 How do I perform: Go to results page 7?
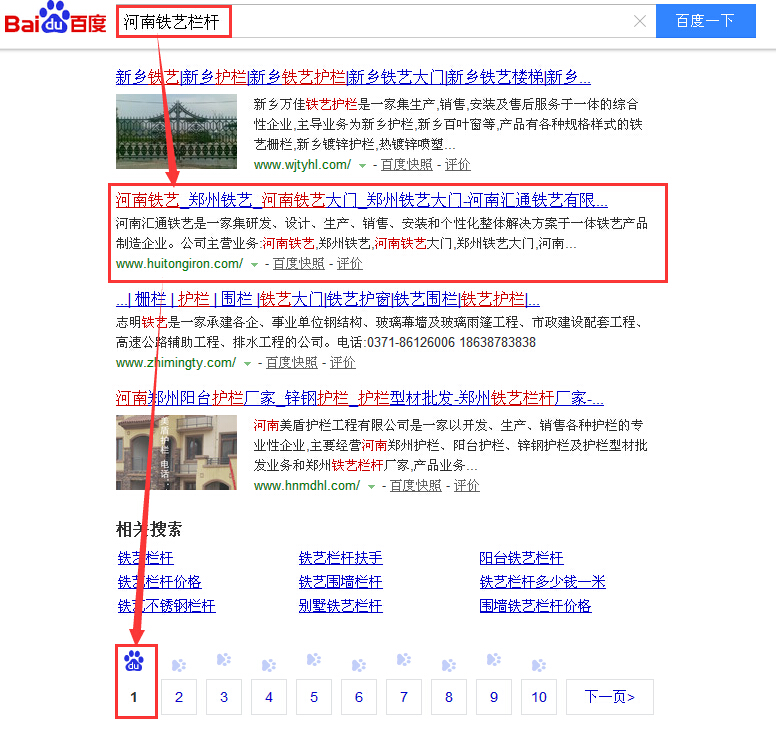click(x=404, y=697)
